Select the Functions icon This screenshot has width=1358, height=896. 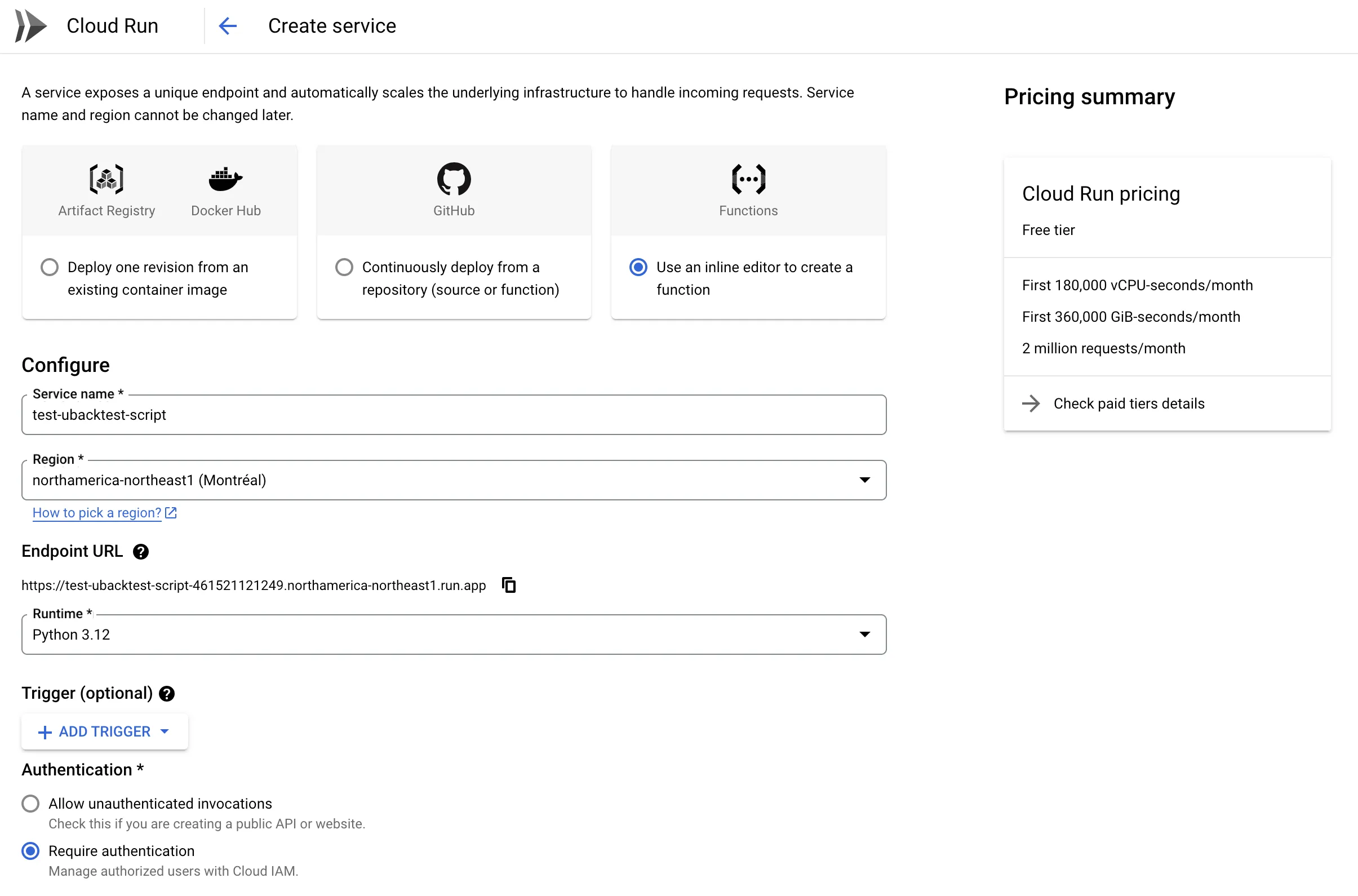click(748, 180)
